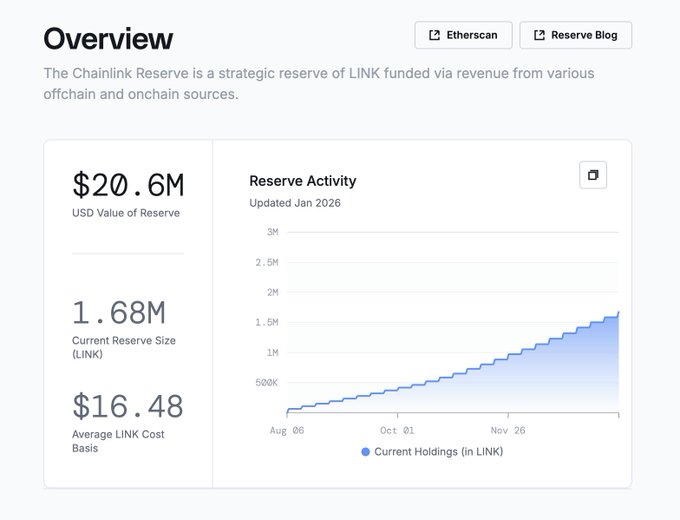This screenshot has height=520, width=680.
Task: Click the Nov 26 axis date label
Action: 507,431
